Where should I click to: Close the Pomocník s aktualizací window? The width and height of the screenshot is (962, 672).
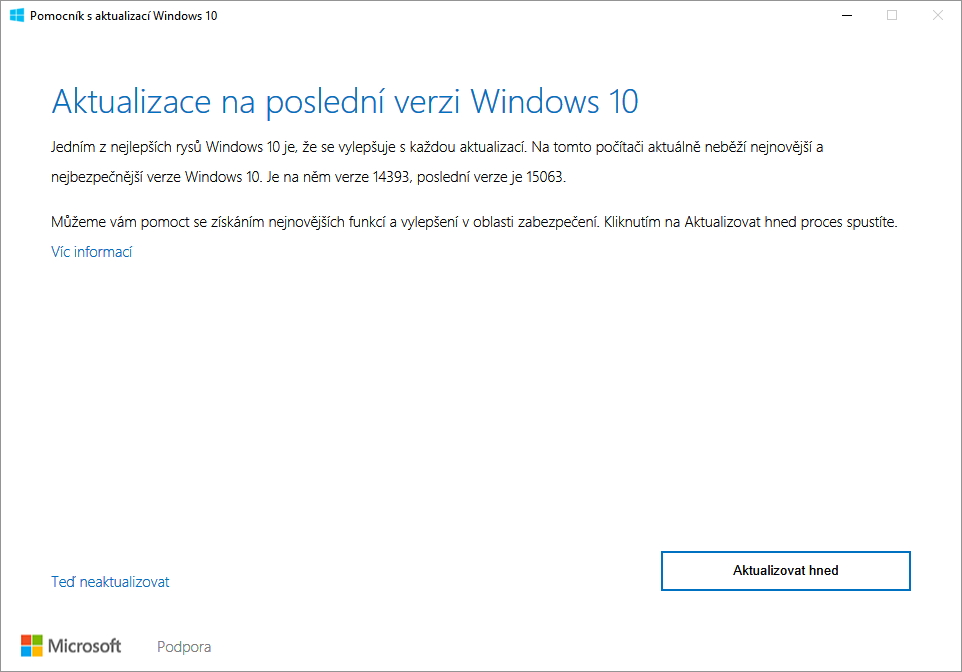[x=937, y=15]
